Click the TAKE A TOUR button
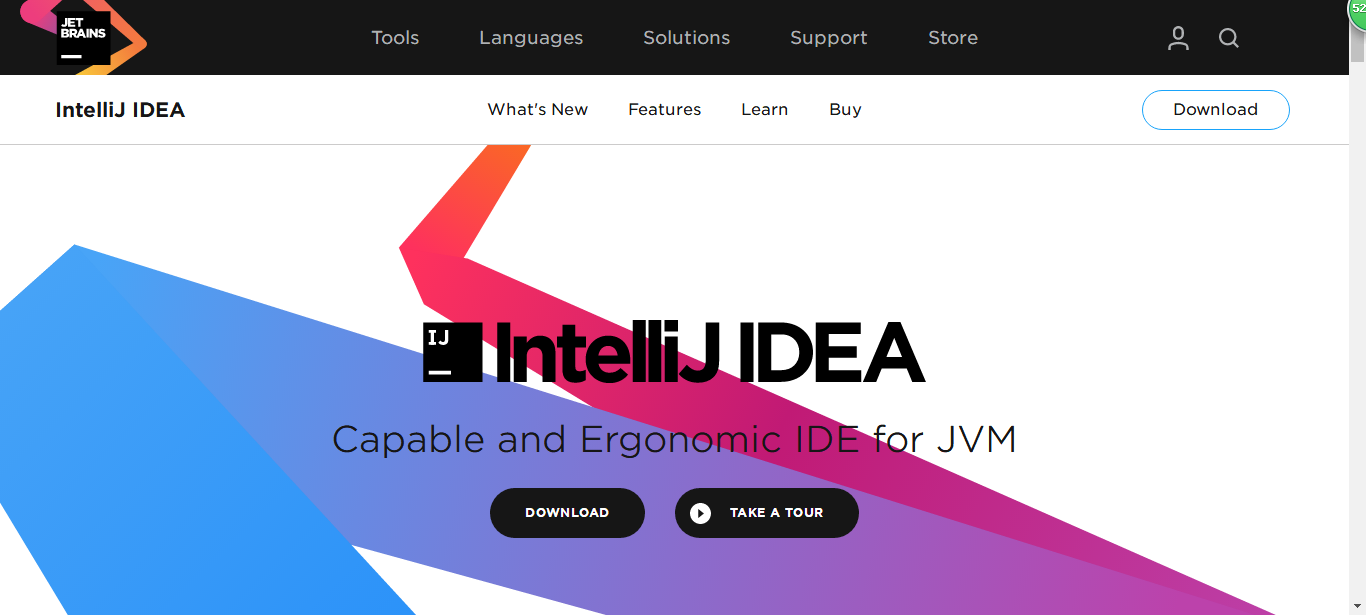Screen dimensions: 1366x615 (x=767, y=513)
